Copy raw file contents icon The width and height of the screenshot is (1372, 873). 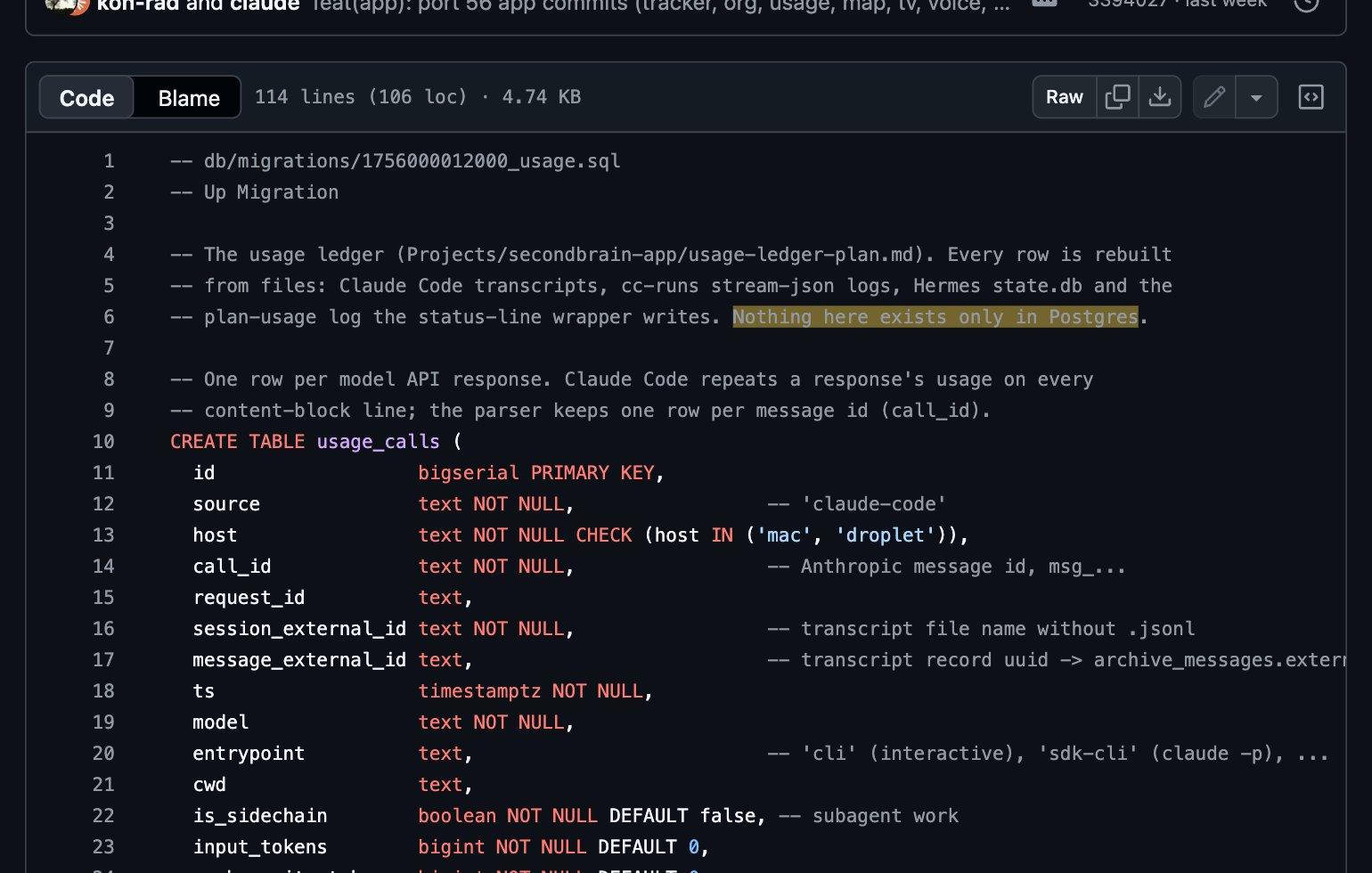pos(1117,97)
